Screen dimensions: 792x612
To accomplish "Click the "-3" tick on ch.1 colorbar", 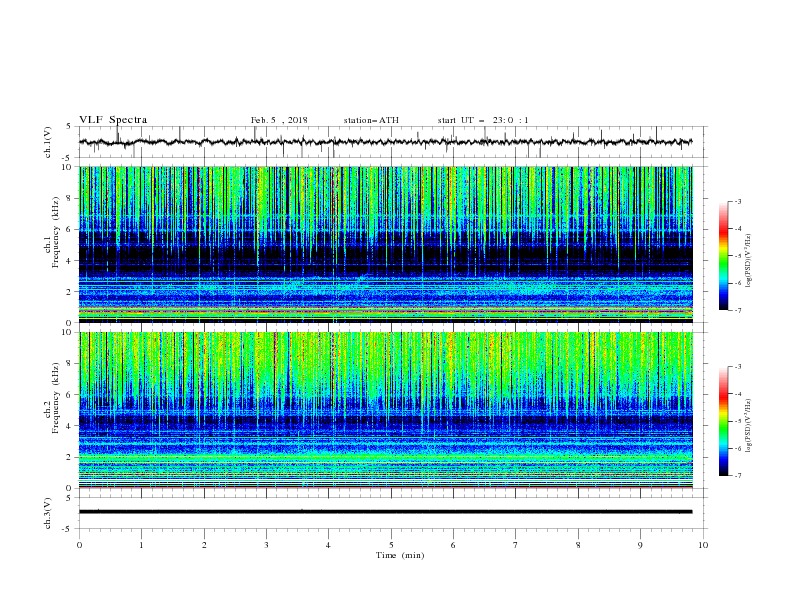I will (x=737, y=201).
